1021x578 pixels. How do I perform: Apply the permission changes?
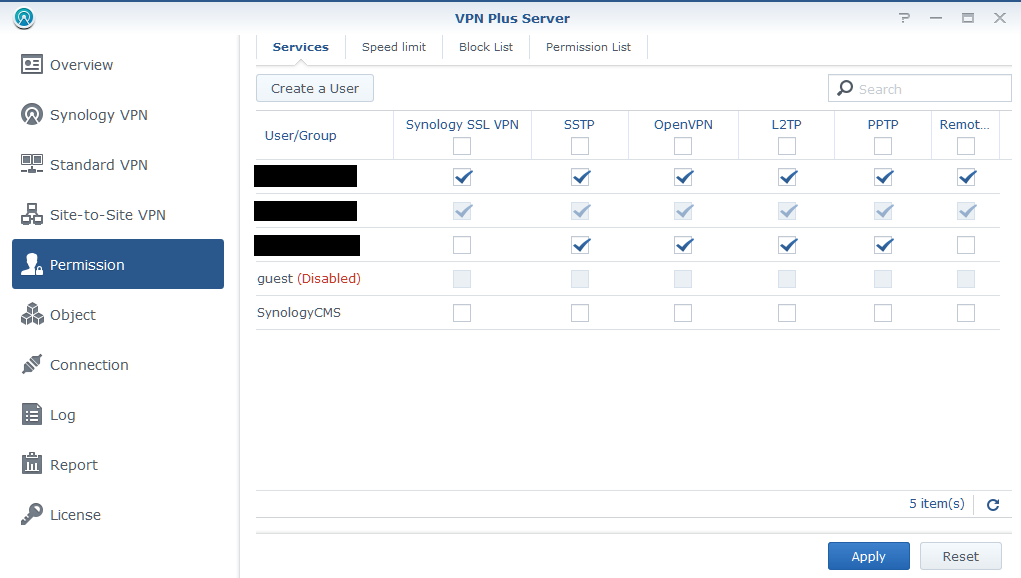pos(868,556)
